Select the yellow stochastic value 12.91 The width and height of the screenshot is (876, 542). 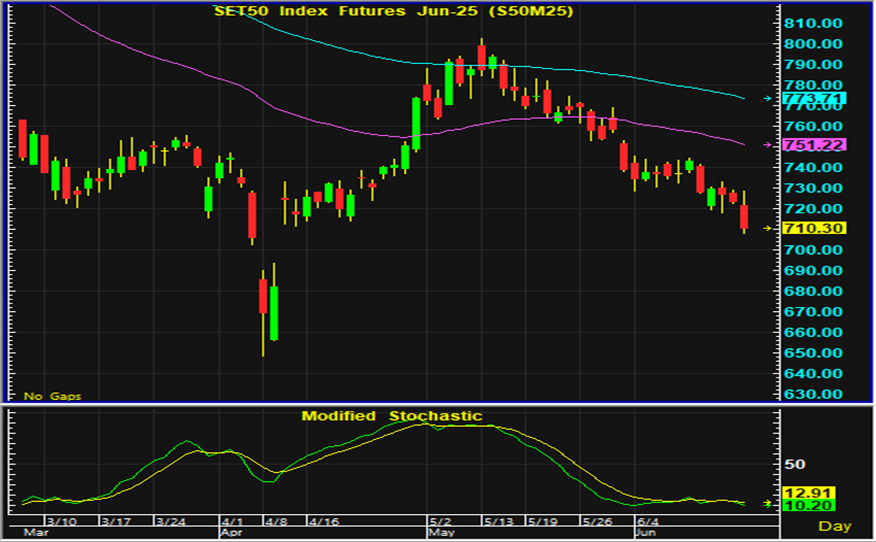click(x=808, y=493)
